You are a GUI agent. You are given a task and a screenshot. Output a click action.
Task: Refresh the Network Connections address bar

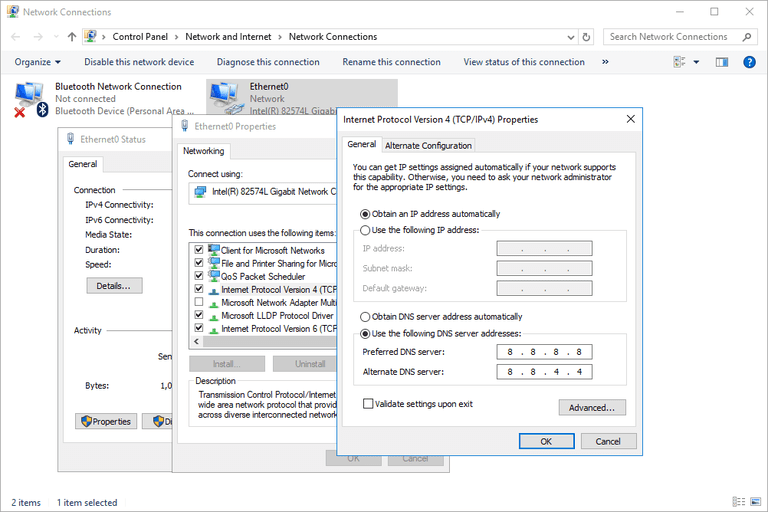click(x=588, y=37)
